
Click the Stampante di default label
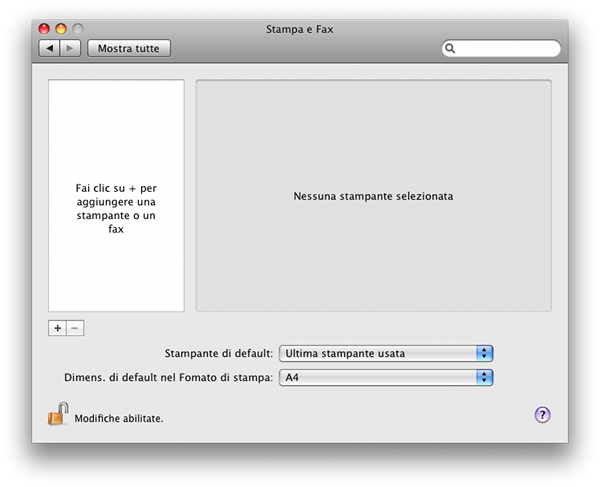(219, 353)
